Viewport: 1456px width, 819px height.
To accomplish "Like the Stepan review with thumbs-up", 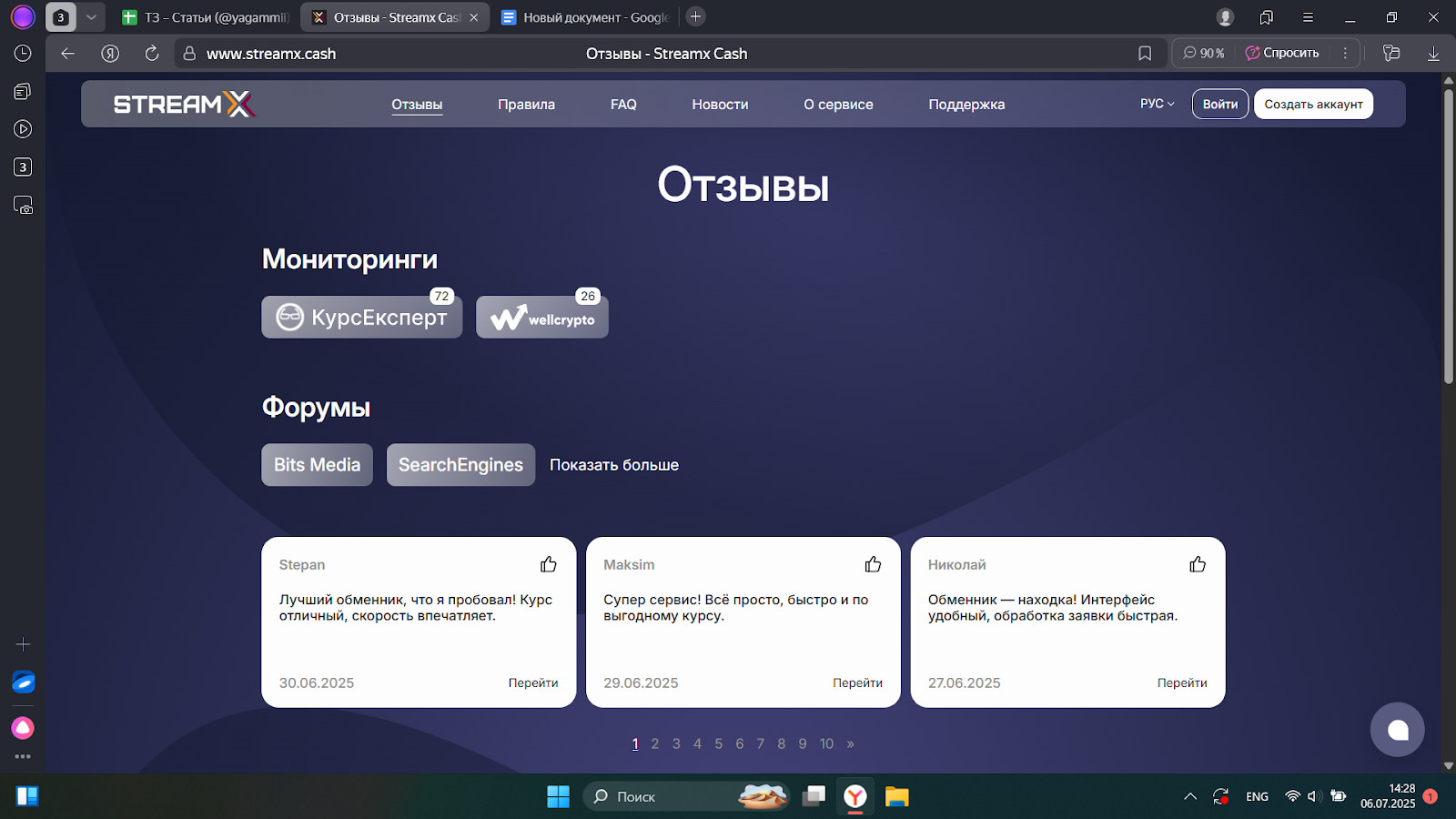I will point(549,564).
